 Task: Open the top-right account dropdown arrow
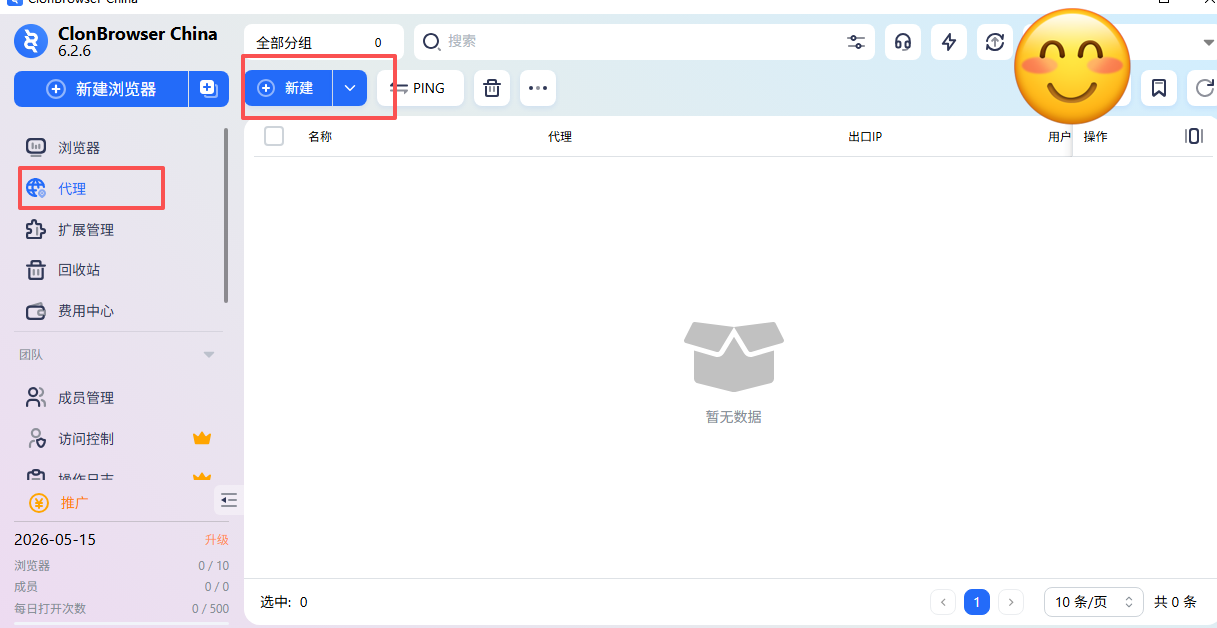pos(1208,42)
